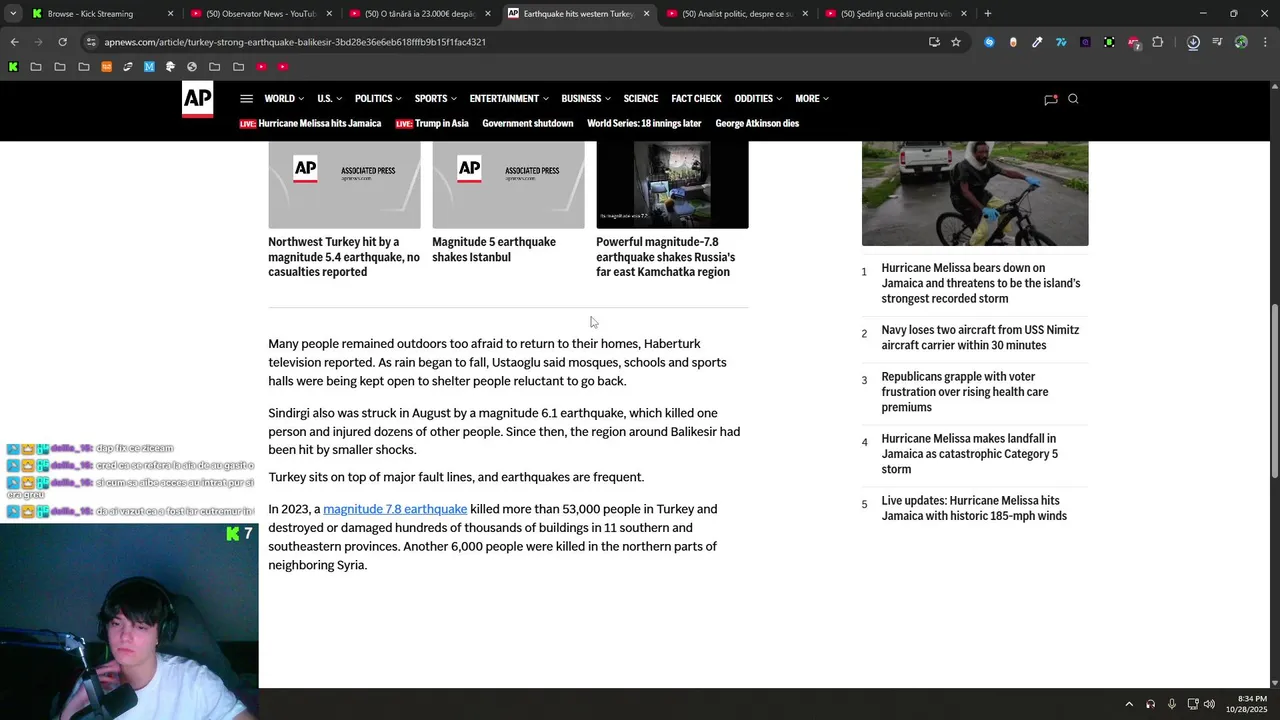1280x720 pixels.
Task: Open Republicans grapple with voter frustration story
Action: [x=965, y=392]
